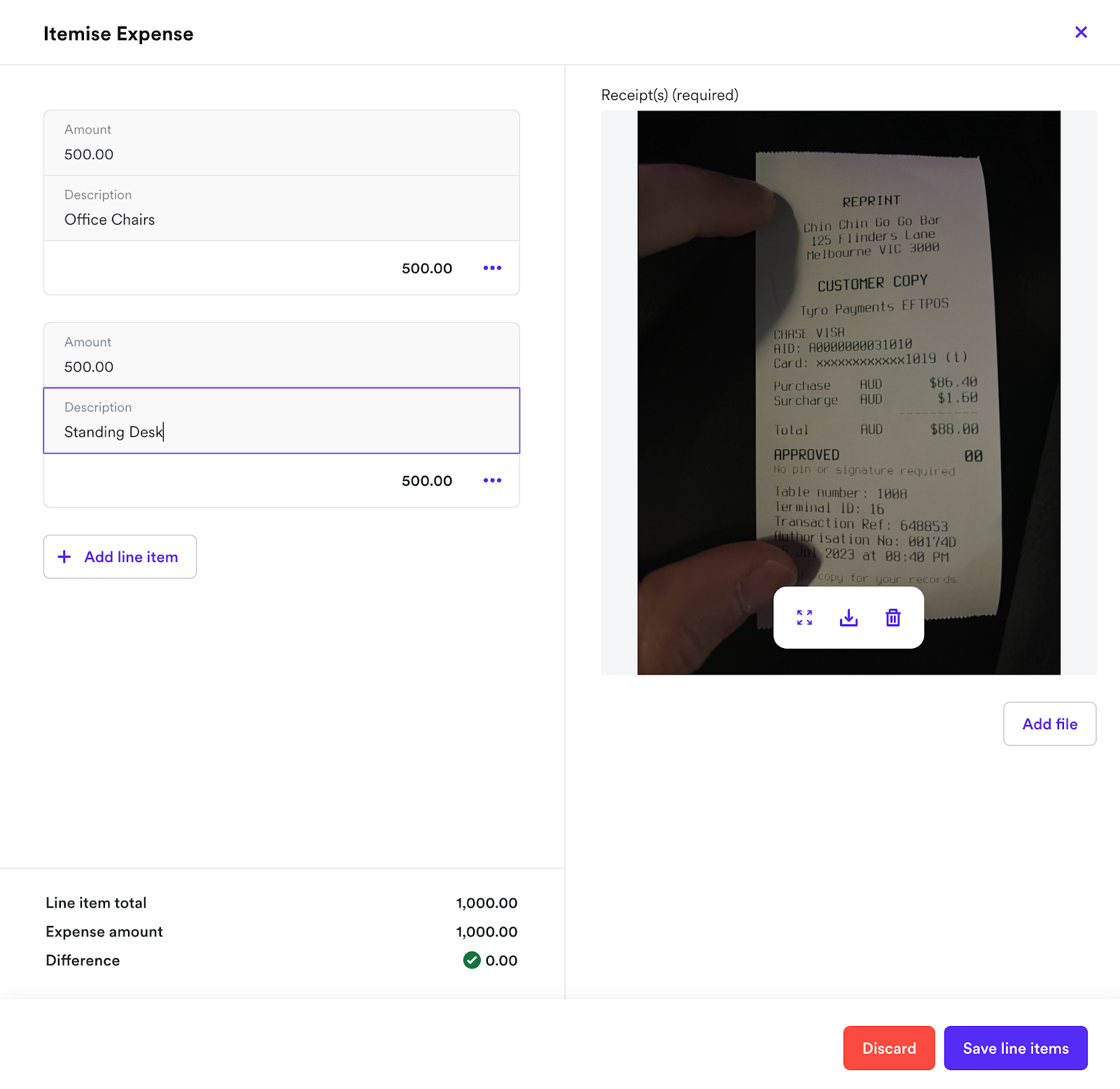Click the Receipt(s) (required) label
The height and width of the screenshot is (1089, 1120).
[x=670, y=95]
